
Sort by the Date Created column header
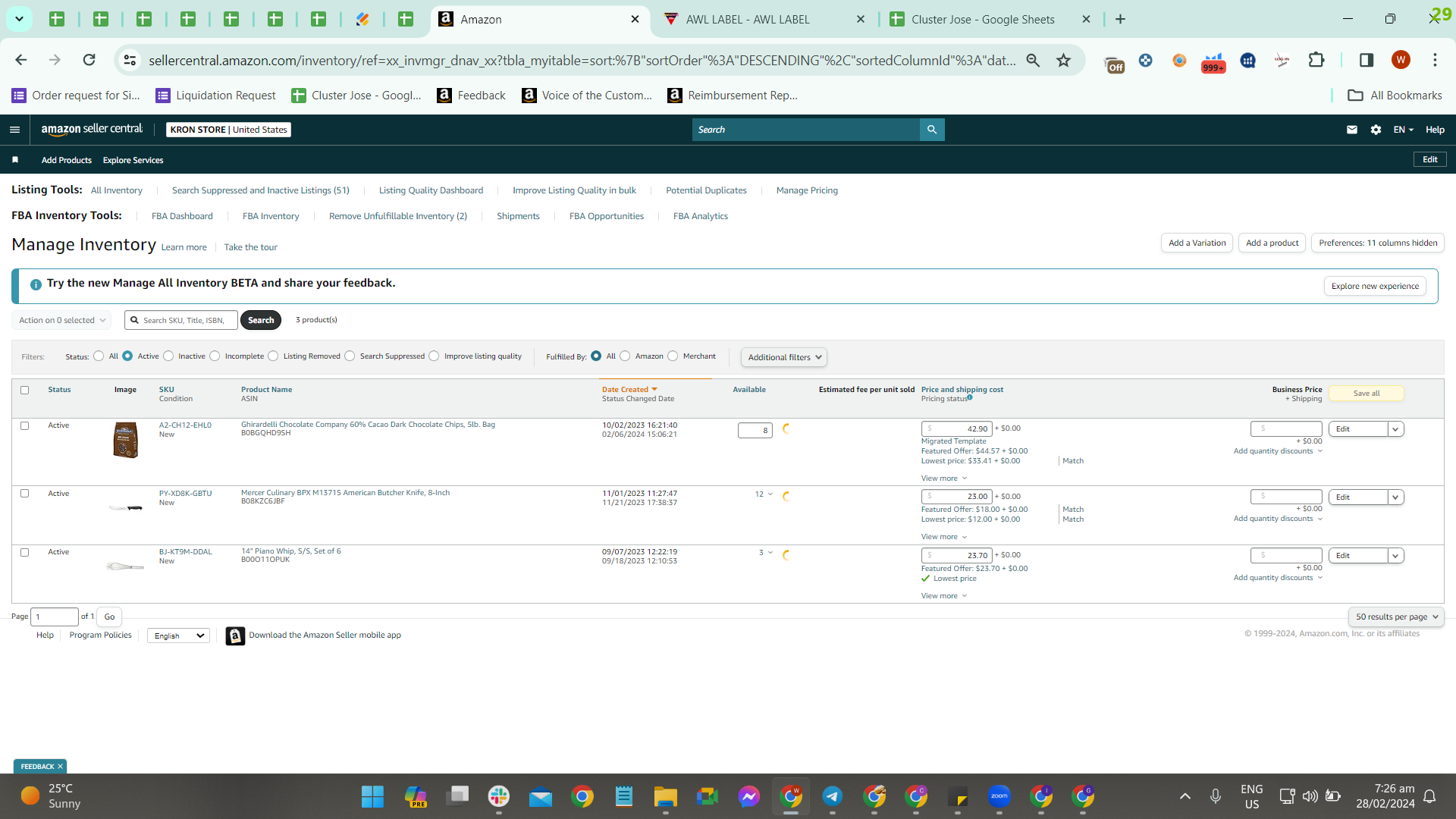(629, 390)
